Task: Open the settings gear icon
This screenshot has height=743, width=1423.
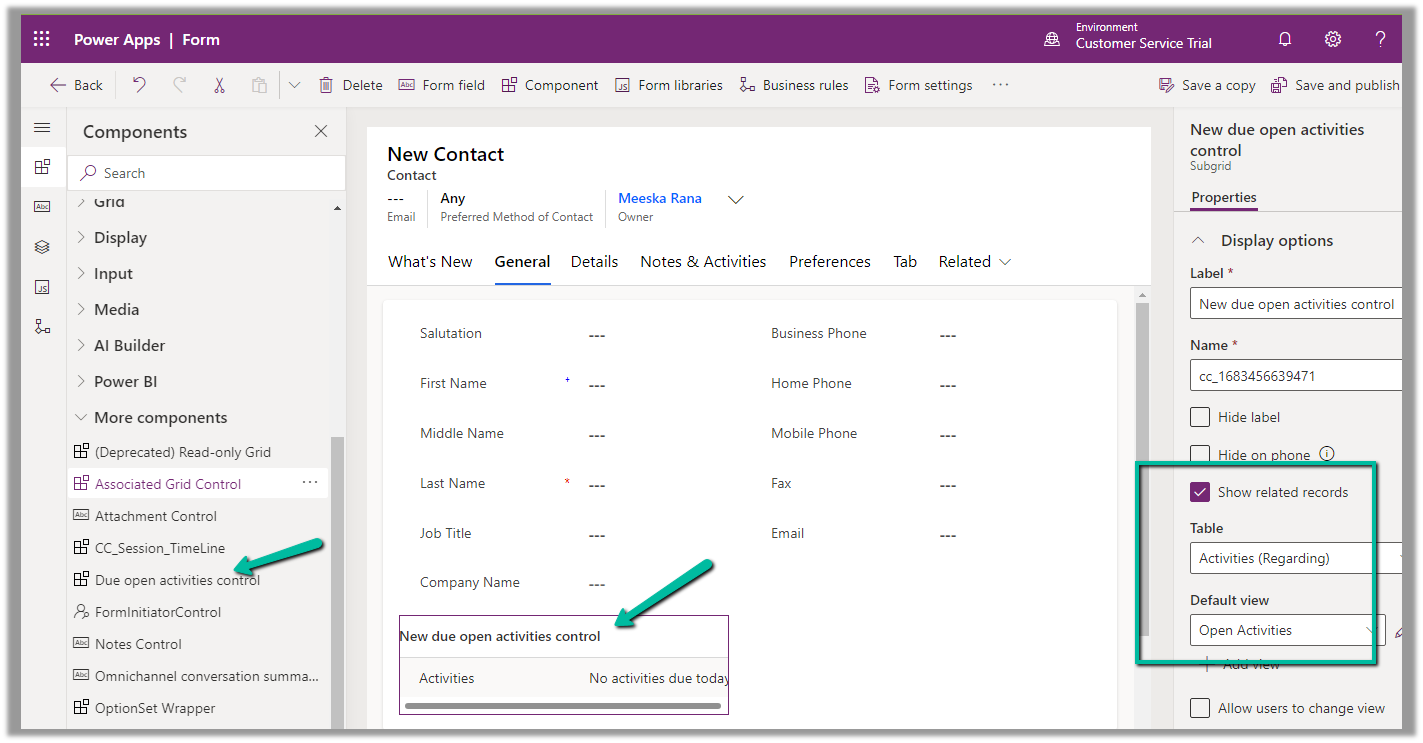Action: (1333, 40)
